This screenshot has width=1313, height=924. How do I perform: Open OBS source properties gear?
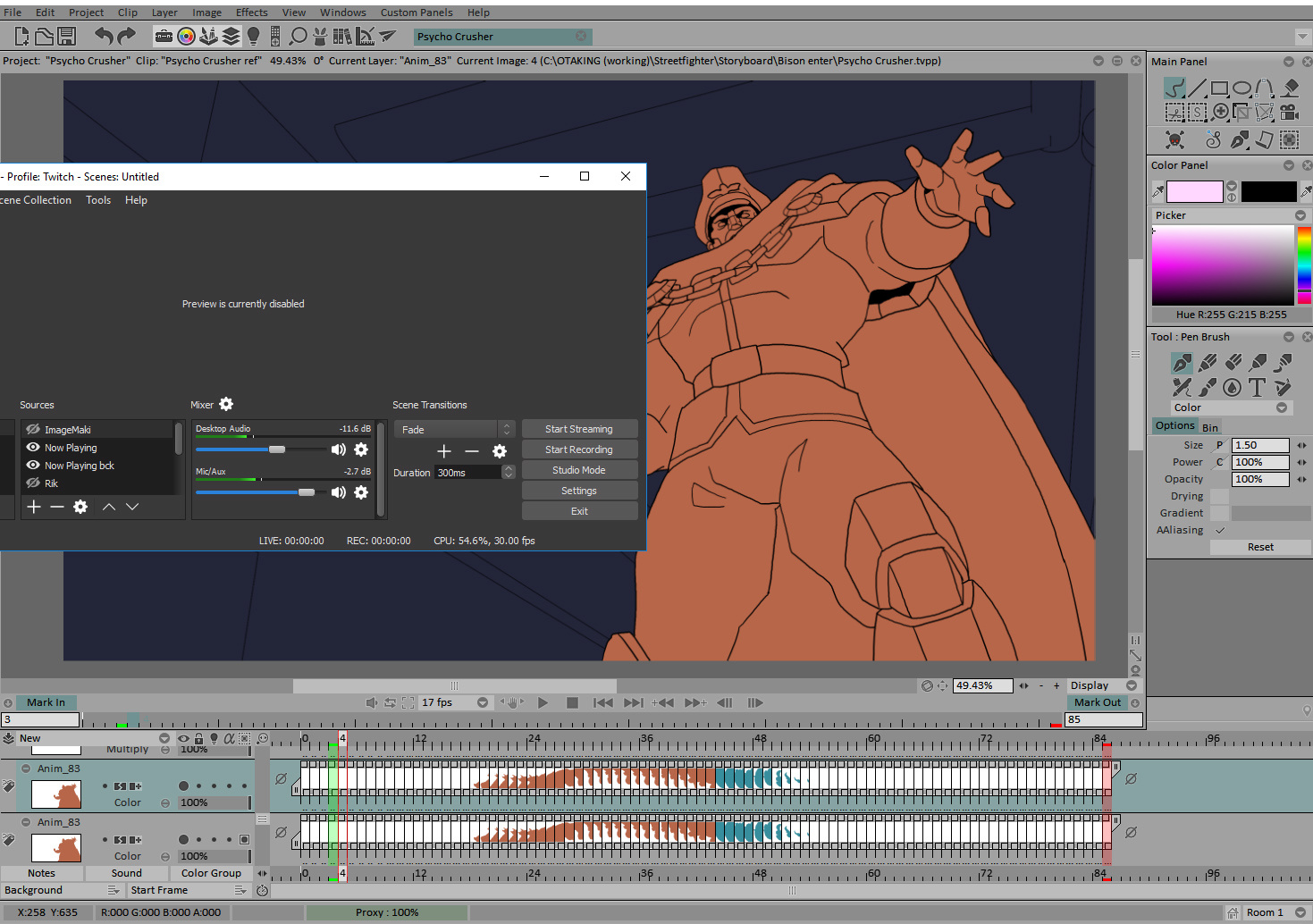click(80, 507)
